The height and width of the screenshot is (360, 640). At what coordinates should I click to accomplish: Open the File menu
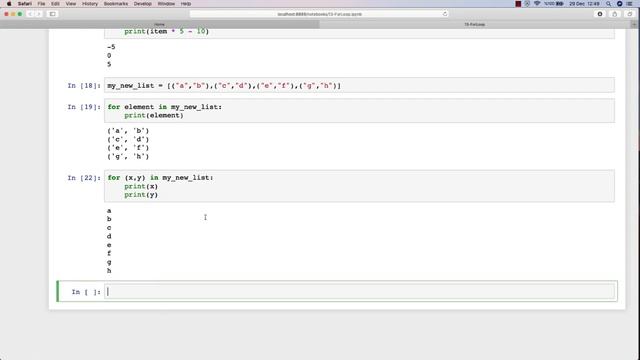point(41,4)
